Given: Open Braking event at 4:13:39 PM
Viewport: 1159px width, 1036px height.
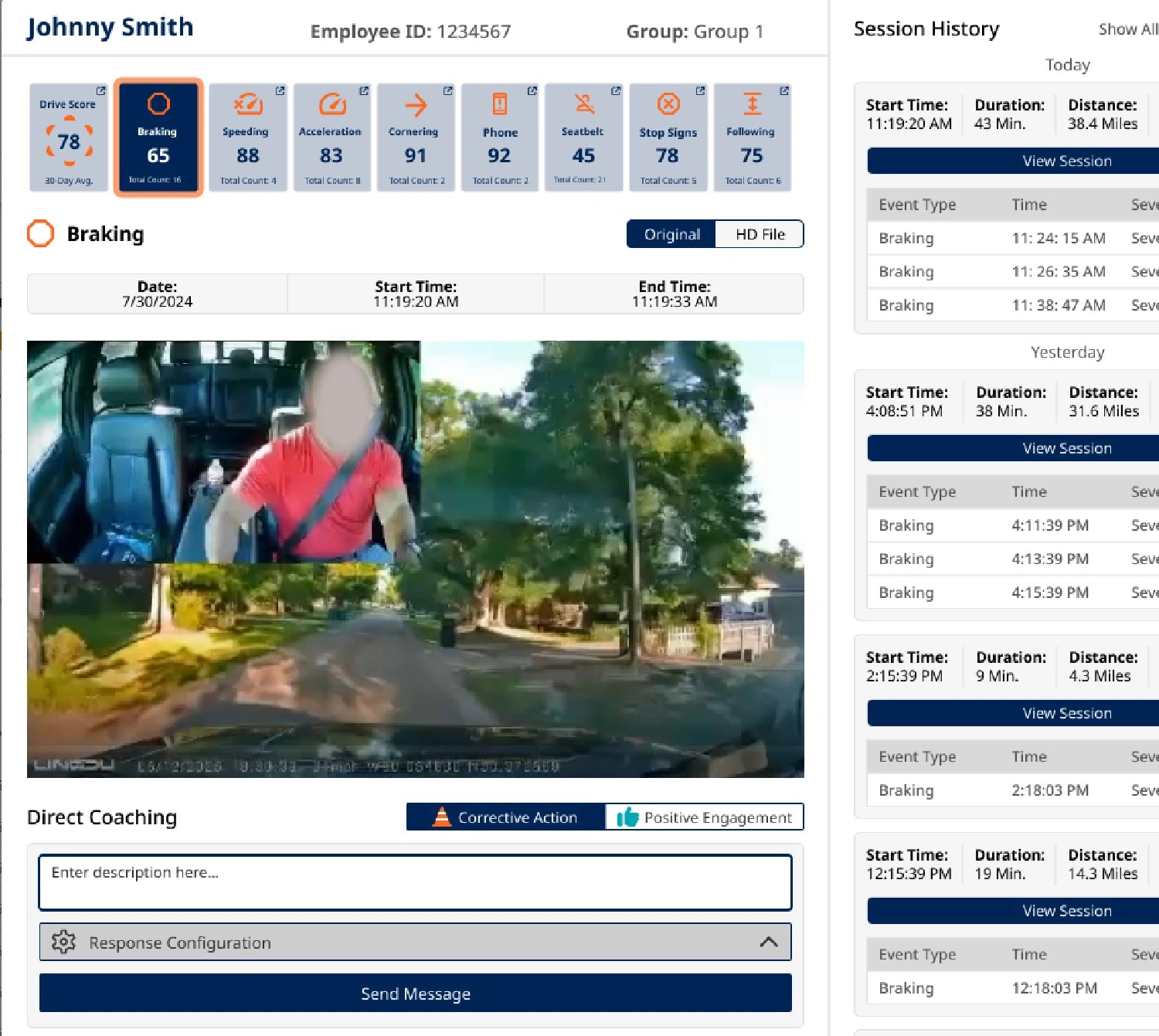Looking at the screenshot, I should click(x=1013, y=559).
